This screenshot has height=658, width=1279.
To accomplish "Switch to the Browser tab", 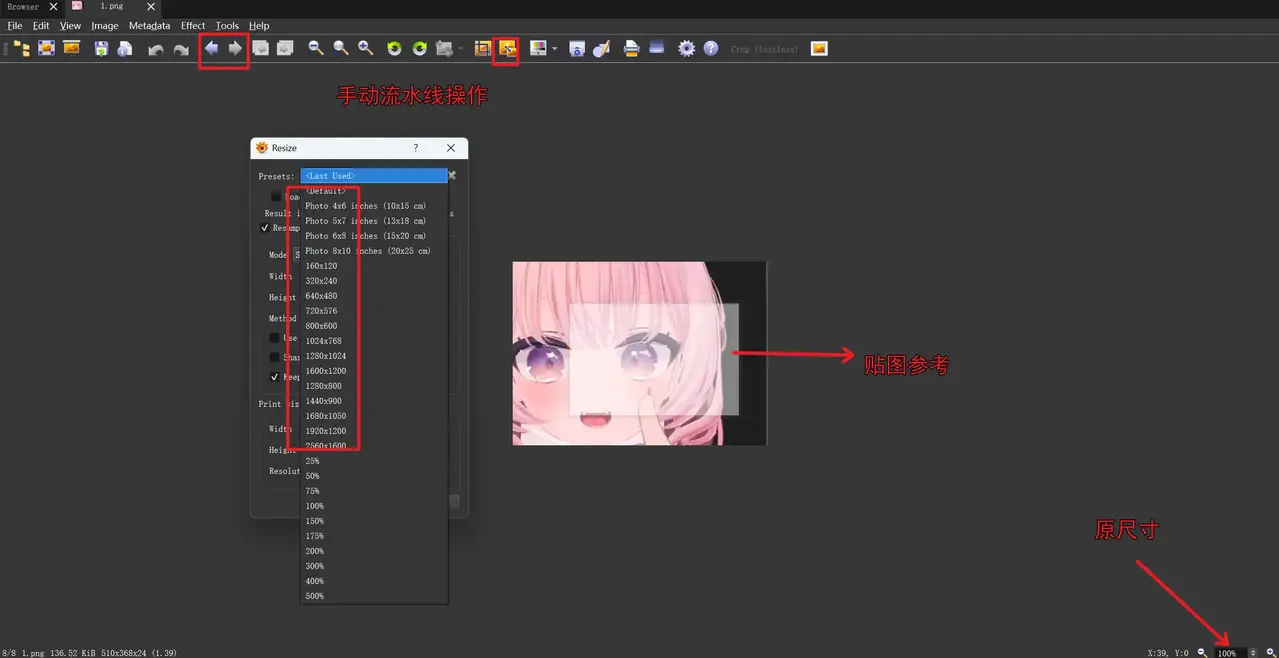I will (x=24, y=7).
